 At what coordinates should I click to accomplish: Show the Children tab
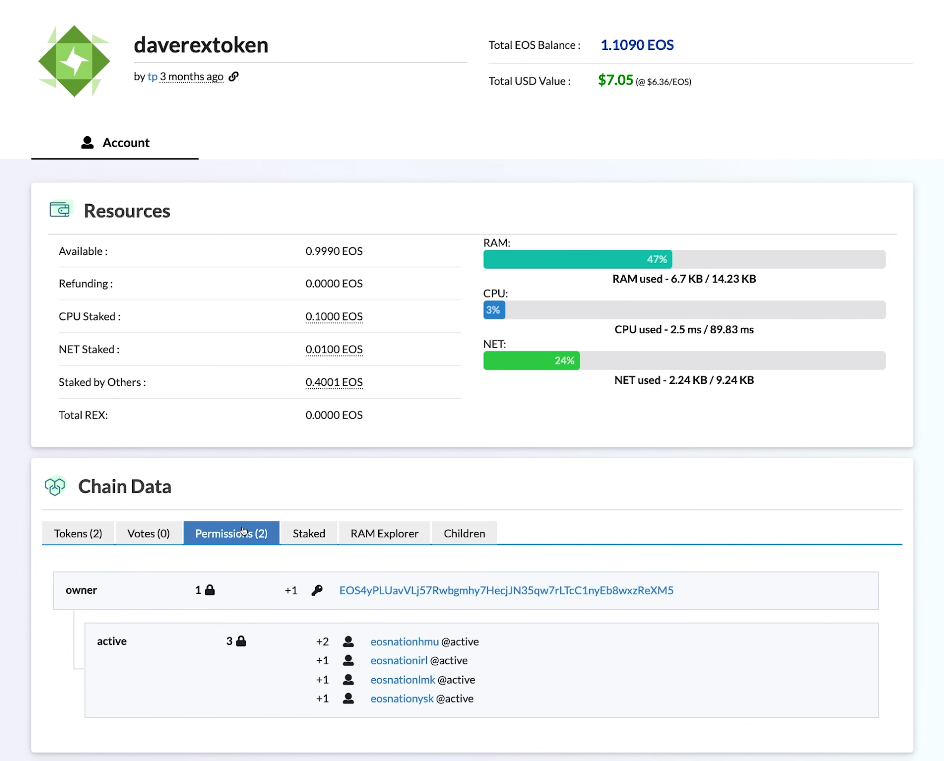tap(464, 533)
